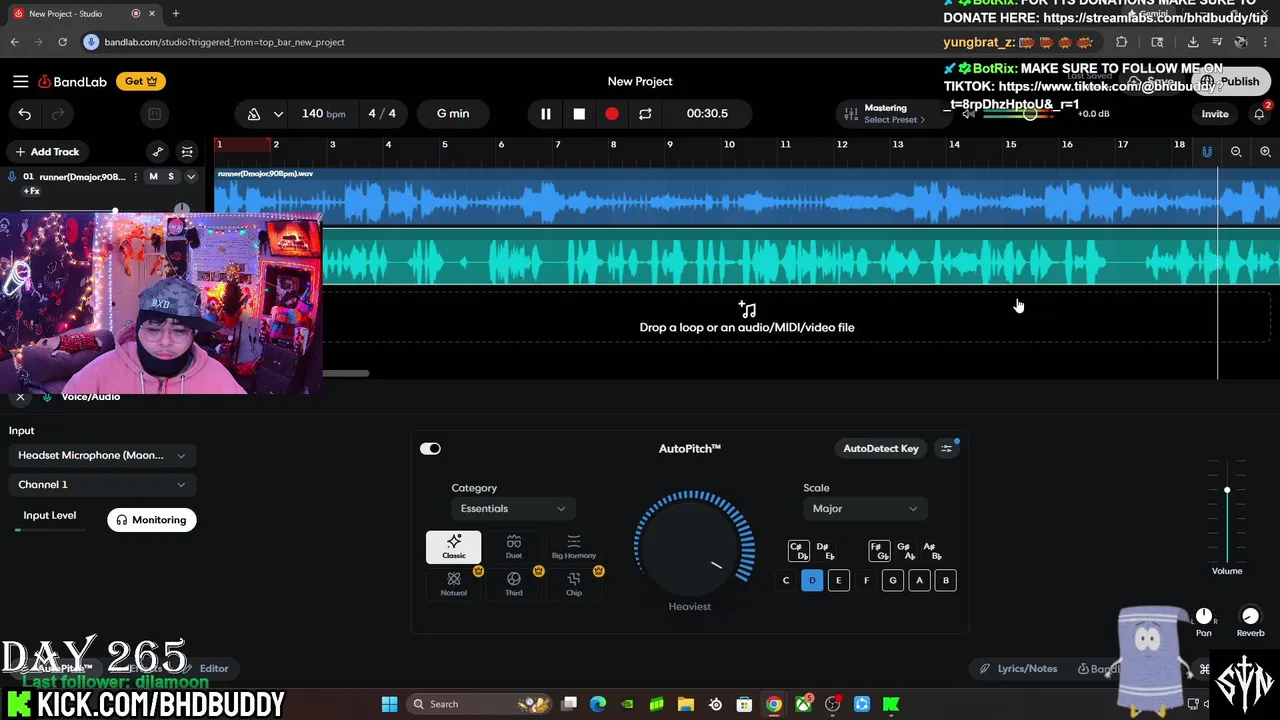
Task: Toggle the F#/Gb note in scale
Action: 880,551
